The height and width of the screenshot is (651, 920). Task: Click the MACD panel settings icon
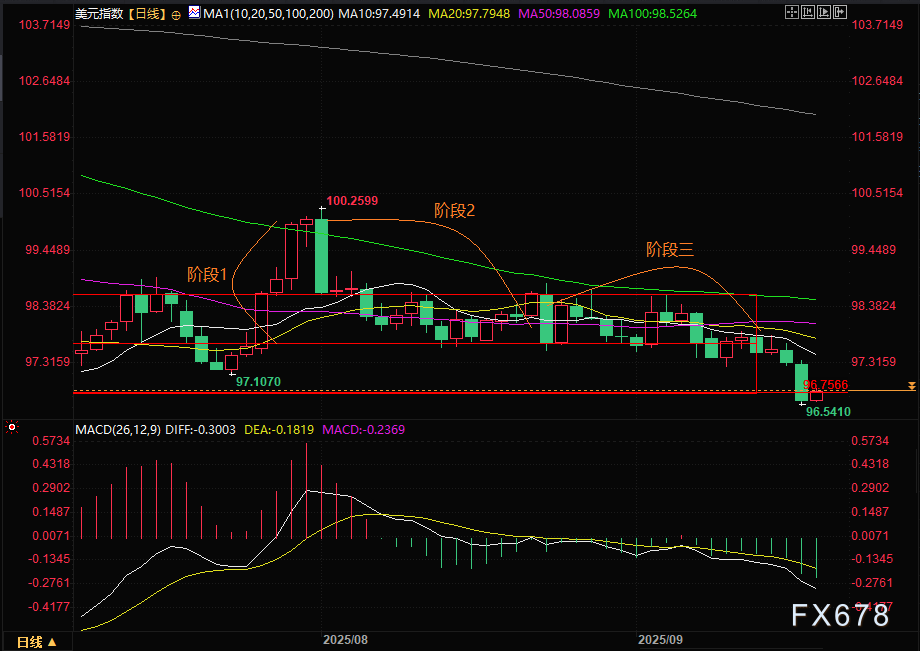[x=12, y=428]
